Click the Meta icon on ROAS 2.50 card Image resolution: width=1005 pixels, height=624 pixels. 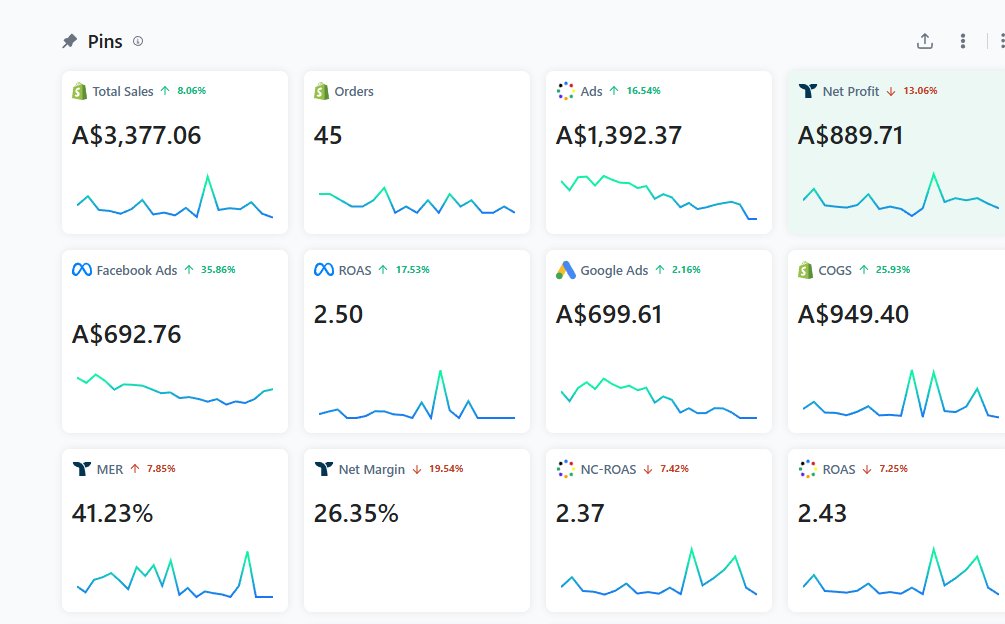[x=324, y=270]
